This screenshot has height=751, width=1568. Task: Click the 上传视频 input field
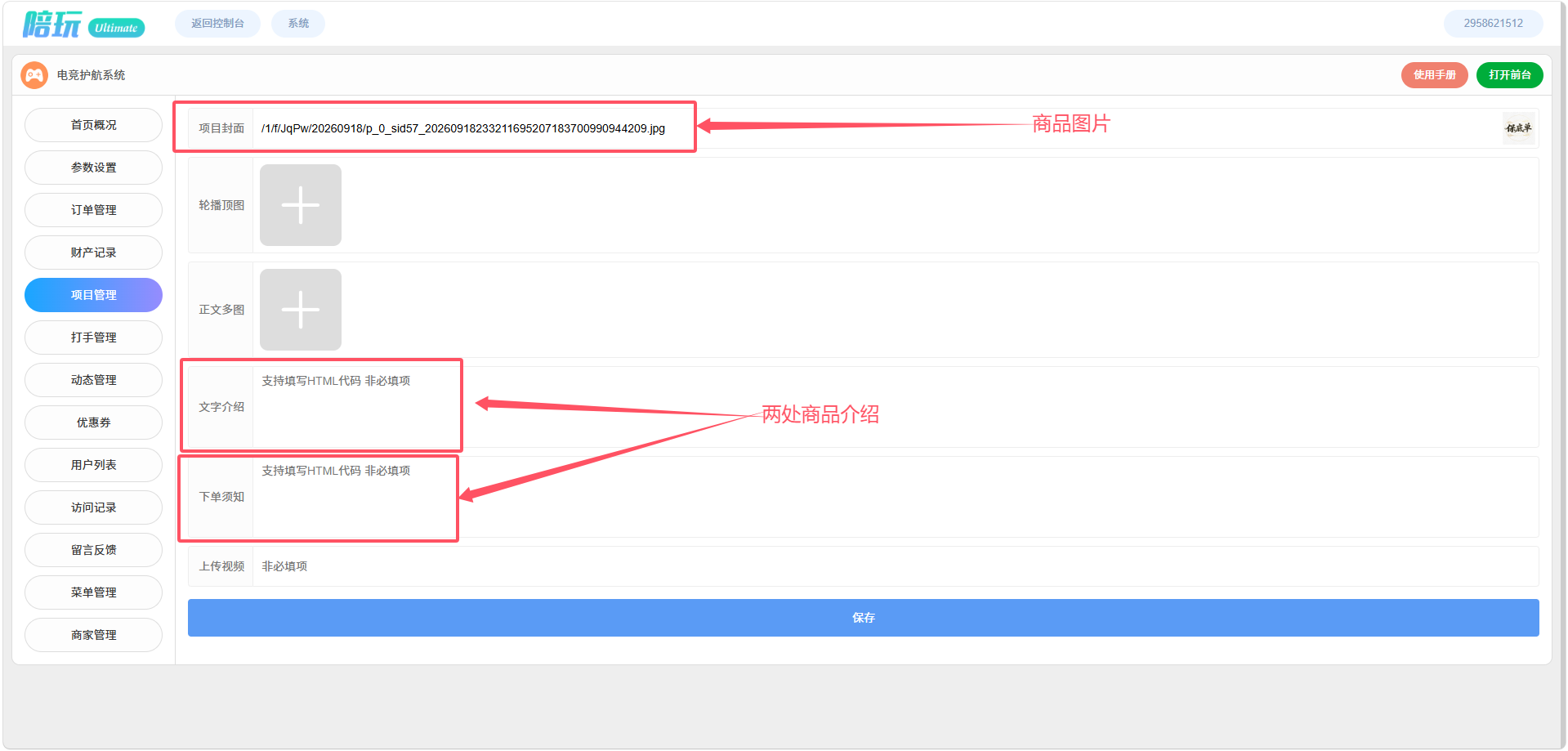[x=896, y=566]
